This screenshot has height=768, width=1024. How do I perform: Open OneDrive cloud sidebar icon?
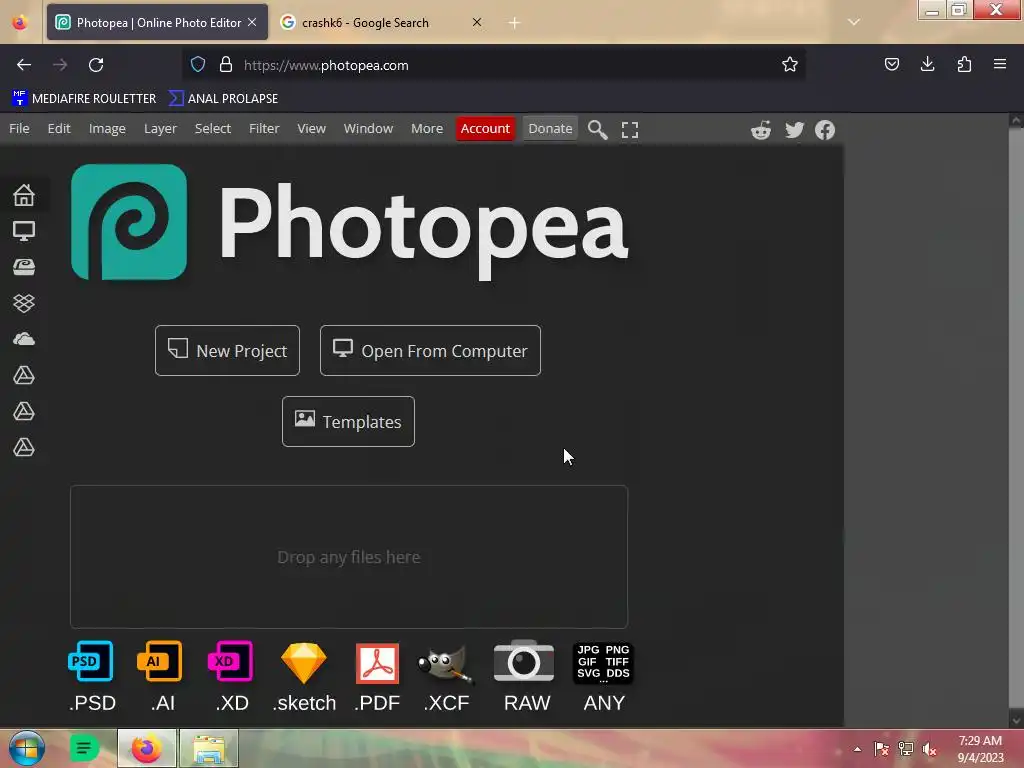(x=24, y=338)
